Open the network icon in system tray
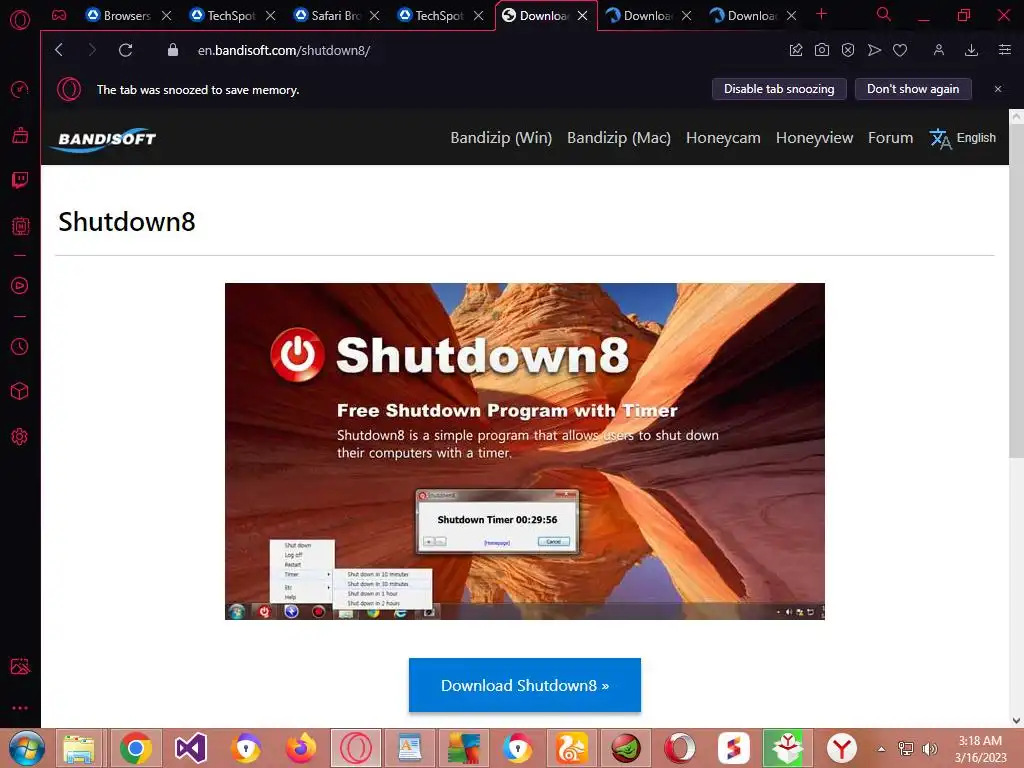The height and width of the screenshot is (768, 1024). 906,749
